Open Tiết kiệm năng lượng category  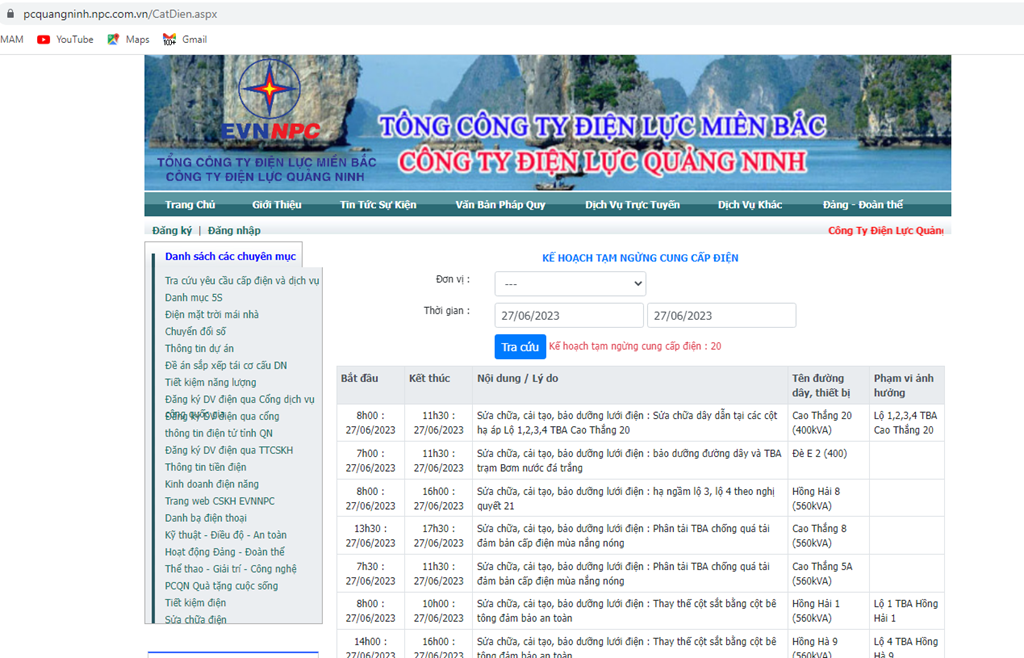click(x=210, y=383)
